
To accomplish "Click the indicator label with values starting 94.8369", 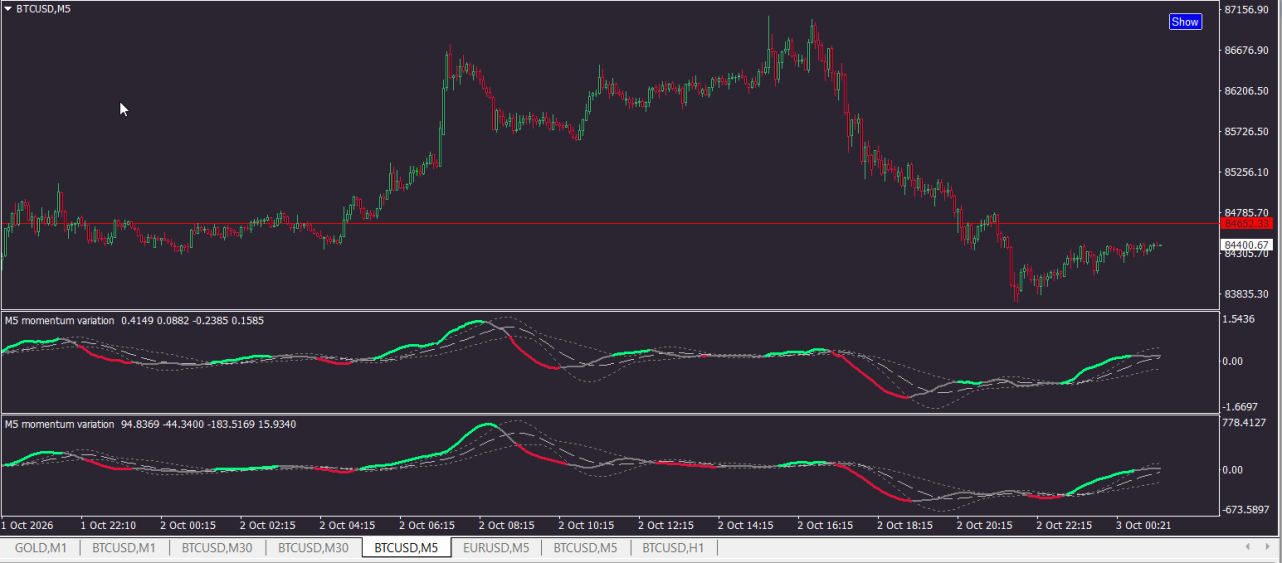I will tap(150, 425).
